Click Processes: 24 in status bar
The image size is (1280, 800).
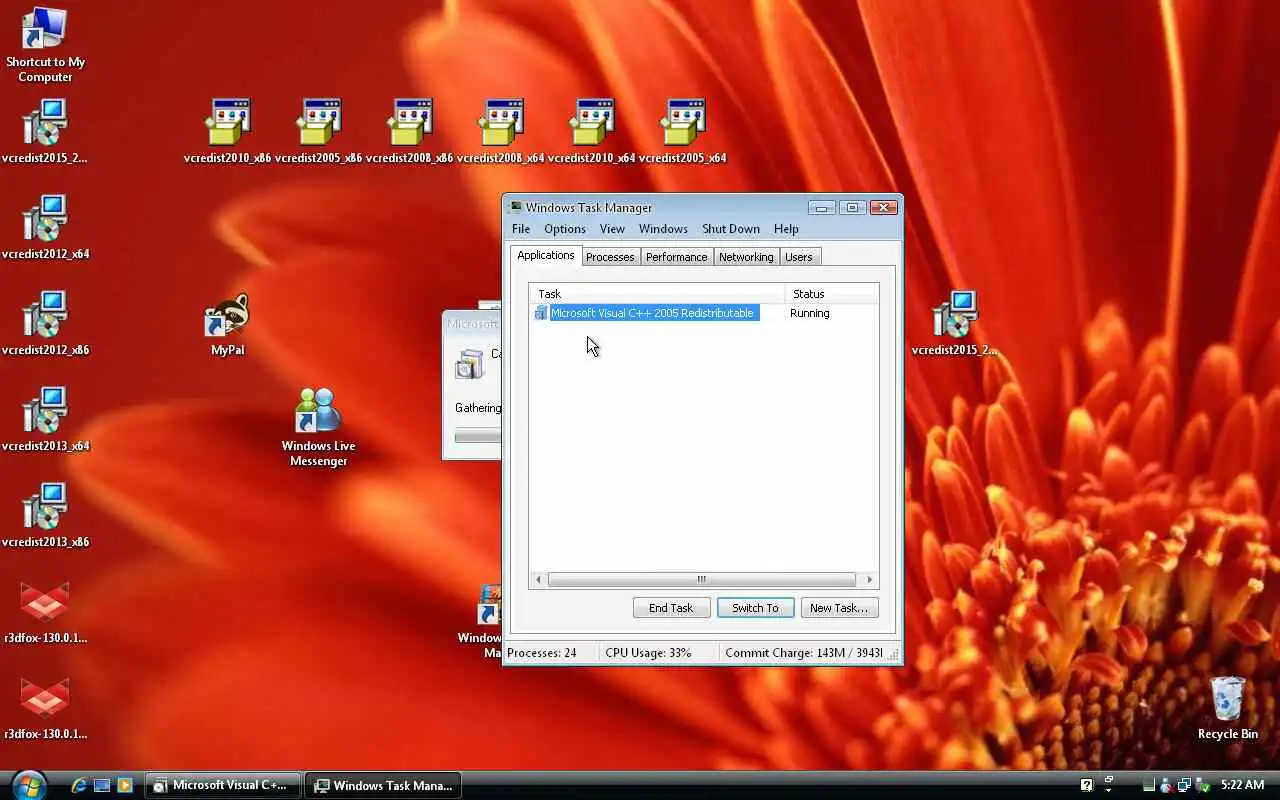(542, 653)
